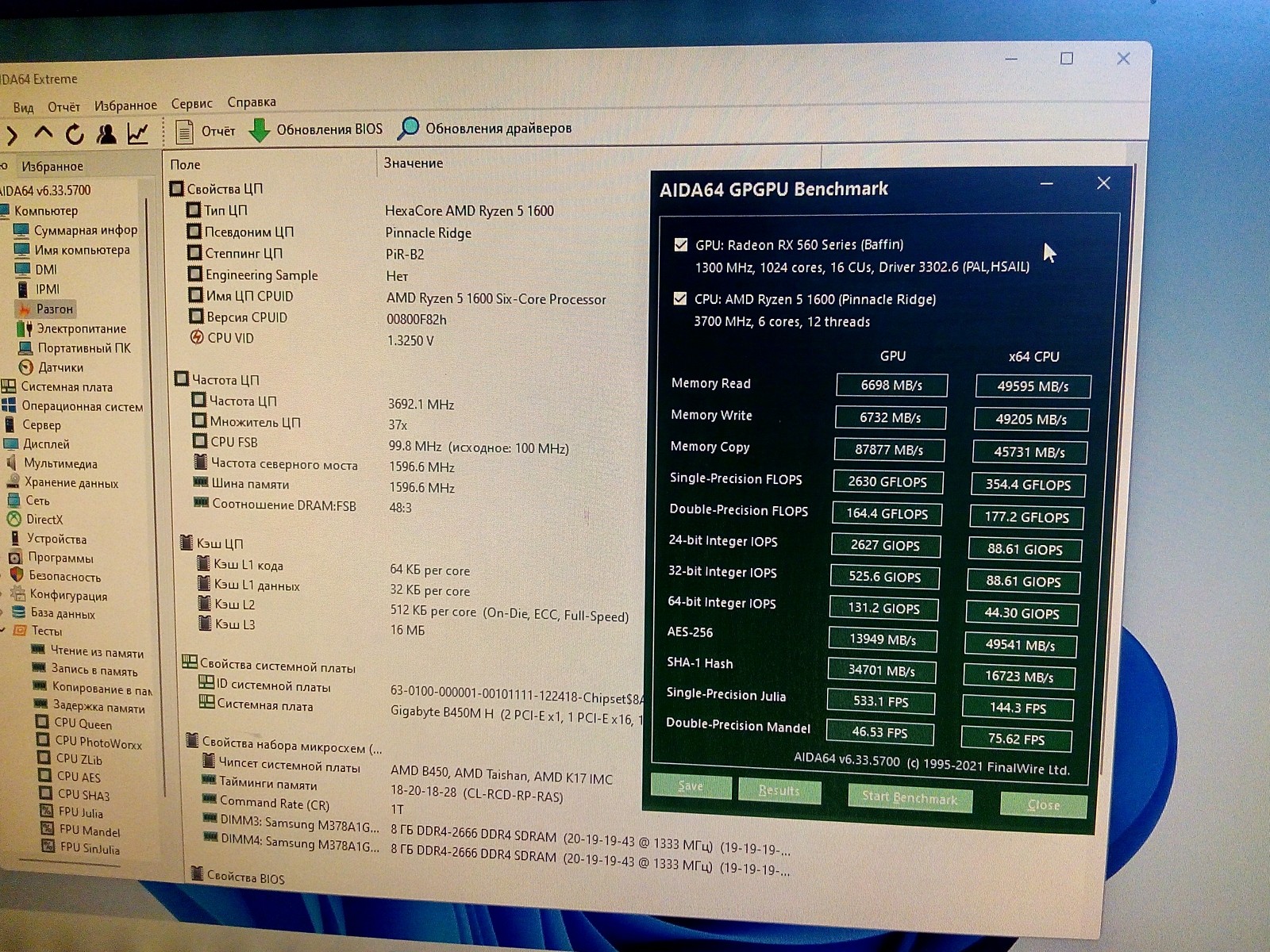Uncheck the CPU AMD Ryzen 5 1600 checkbox
The height and width of the screenshot is (952, 1270).
coord(679,299)
